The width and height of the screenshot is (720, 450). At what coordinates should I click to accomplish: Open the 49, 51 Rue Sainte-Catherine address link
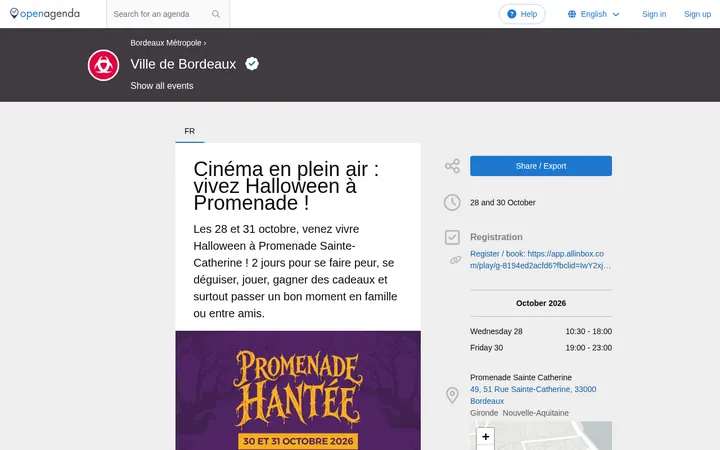533,395
